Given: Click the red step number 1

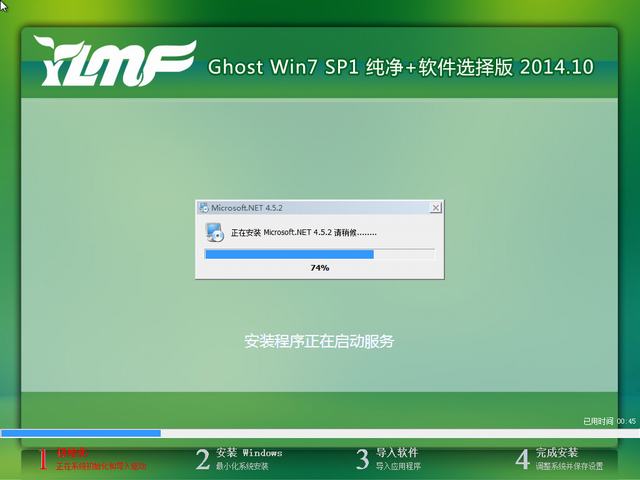Looking at the screenshot, I should coord(43,460).
